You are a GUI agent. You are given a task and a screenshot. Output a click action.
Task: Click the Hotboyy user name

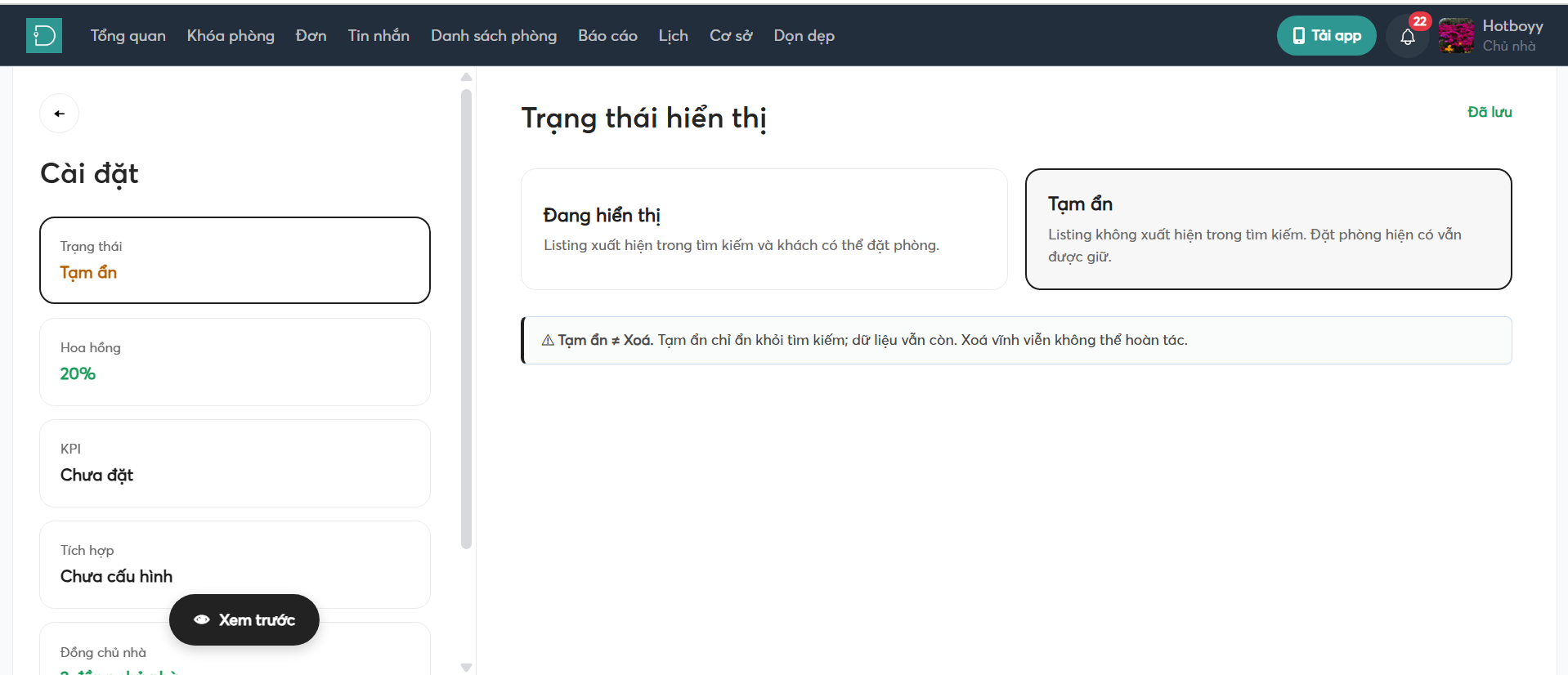click(1512, 26)
